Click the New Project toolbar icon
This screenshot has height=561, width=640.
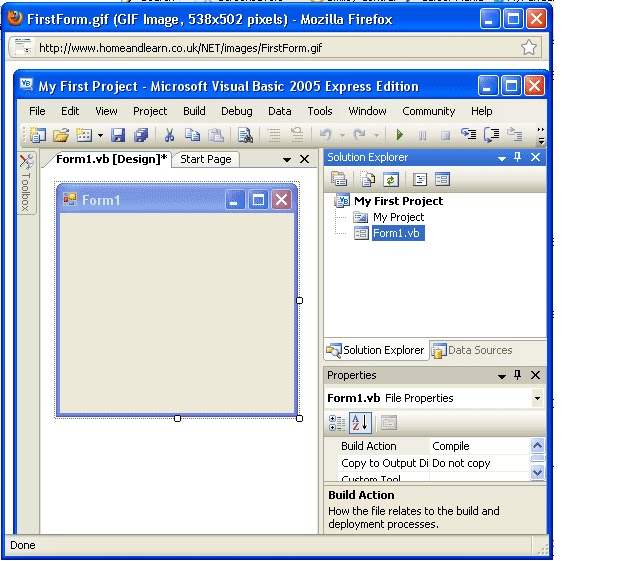(38, 135)
